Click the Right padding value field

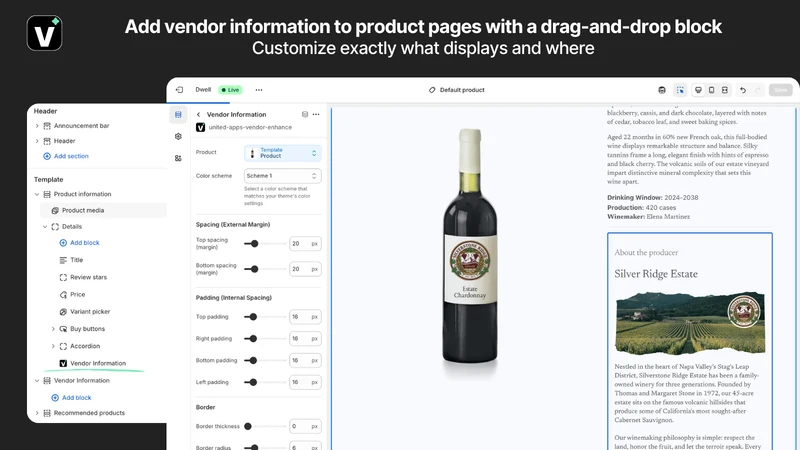click(305, 339)
